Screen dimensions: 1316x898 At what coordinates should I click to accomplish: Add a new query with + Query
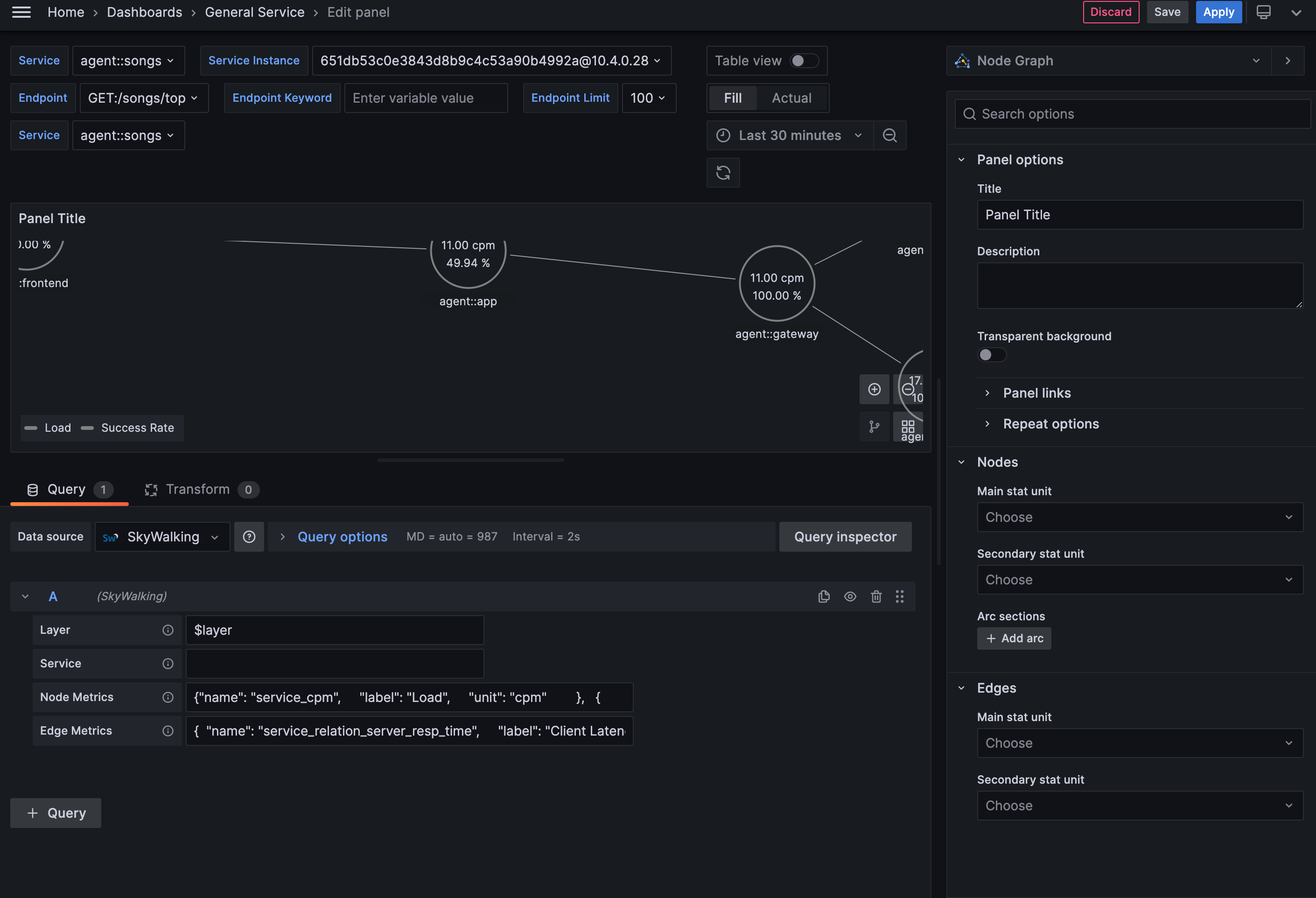(56, 813)
